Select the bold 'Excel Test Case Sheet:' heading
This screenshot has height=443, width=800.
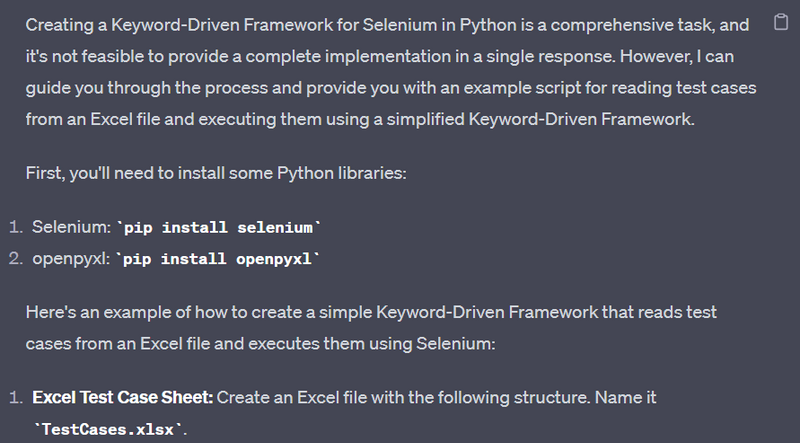pos(122,397)
